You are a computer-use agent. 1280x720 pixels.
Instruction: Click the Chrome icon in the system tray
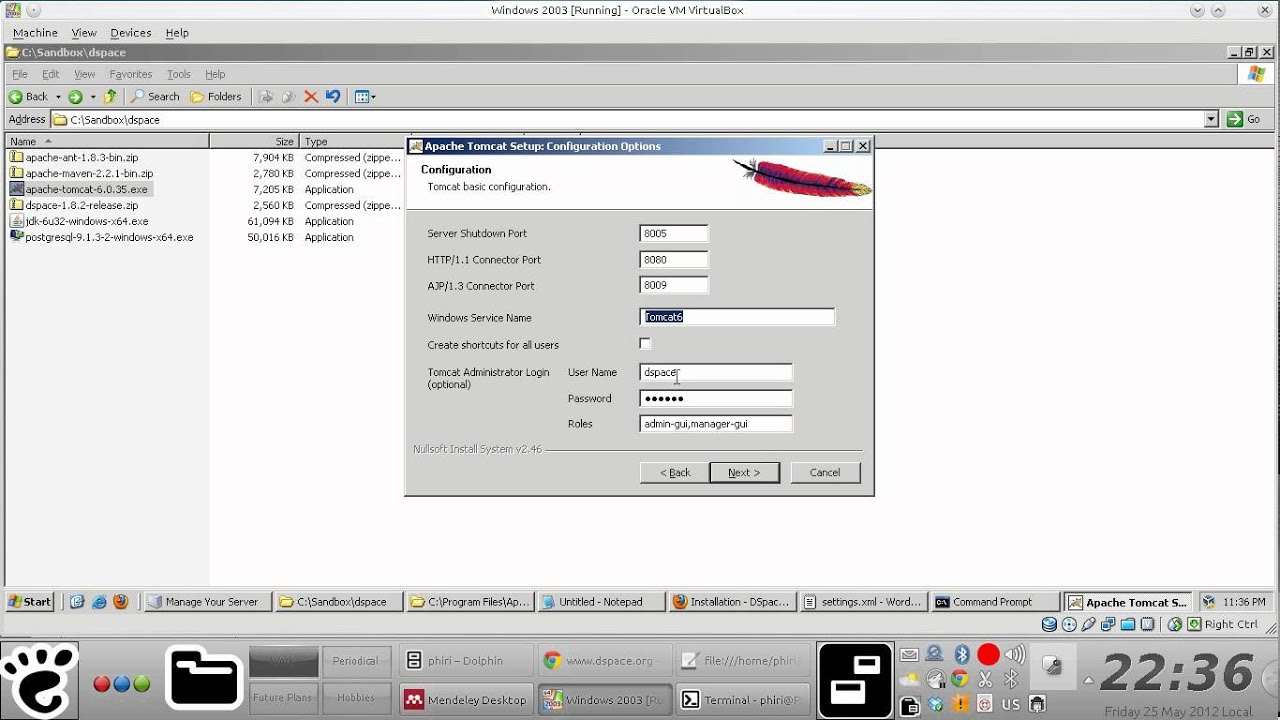point(960,680)
